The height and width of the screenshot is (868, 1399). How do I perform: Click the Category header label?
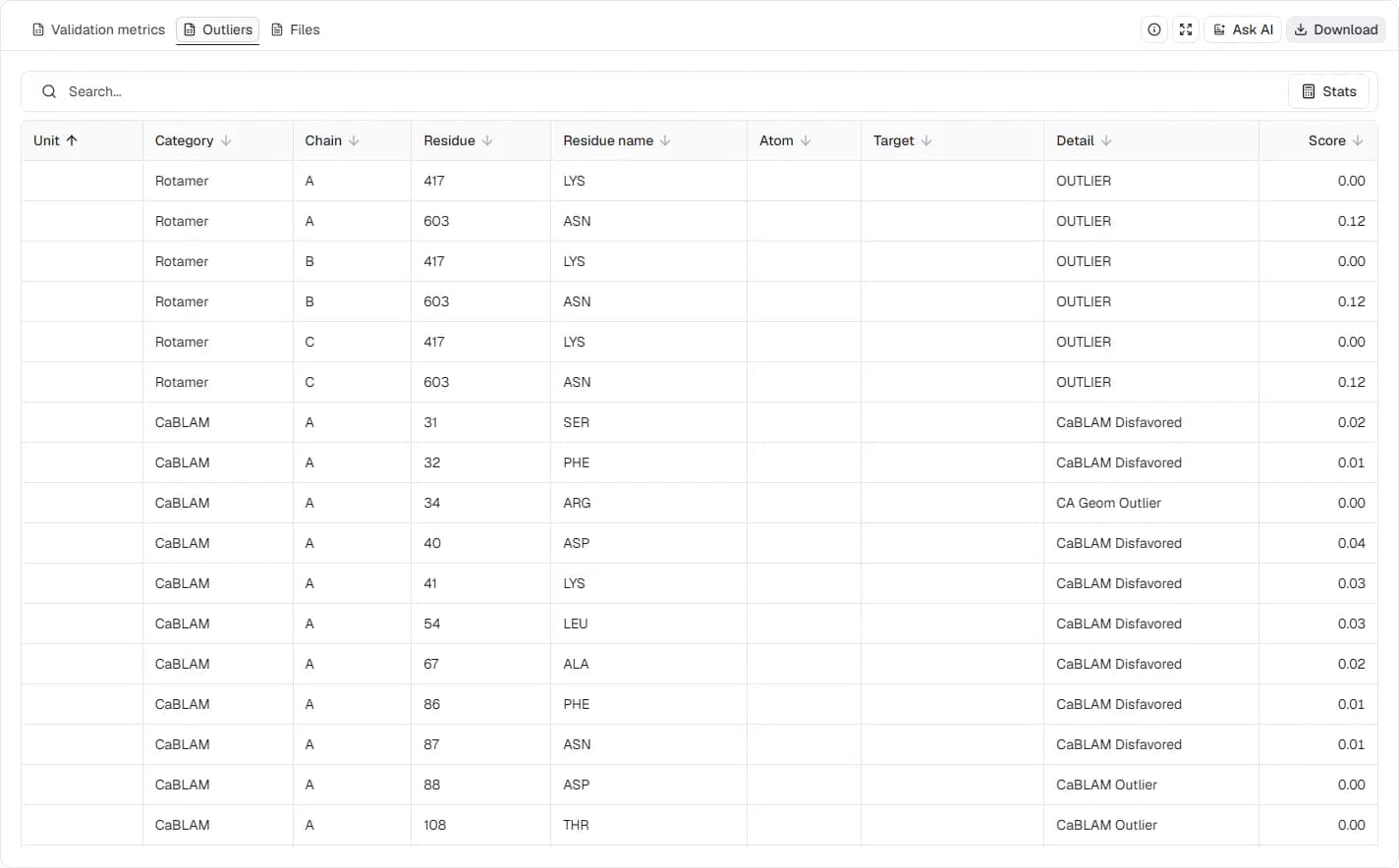184,140
